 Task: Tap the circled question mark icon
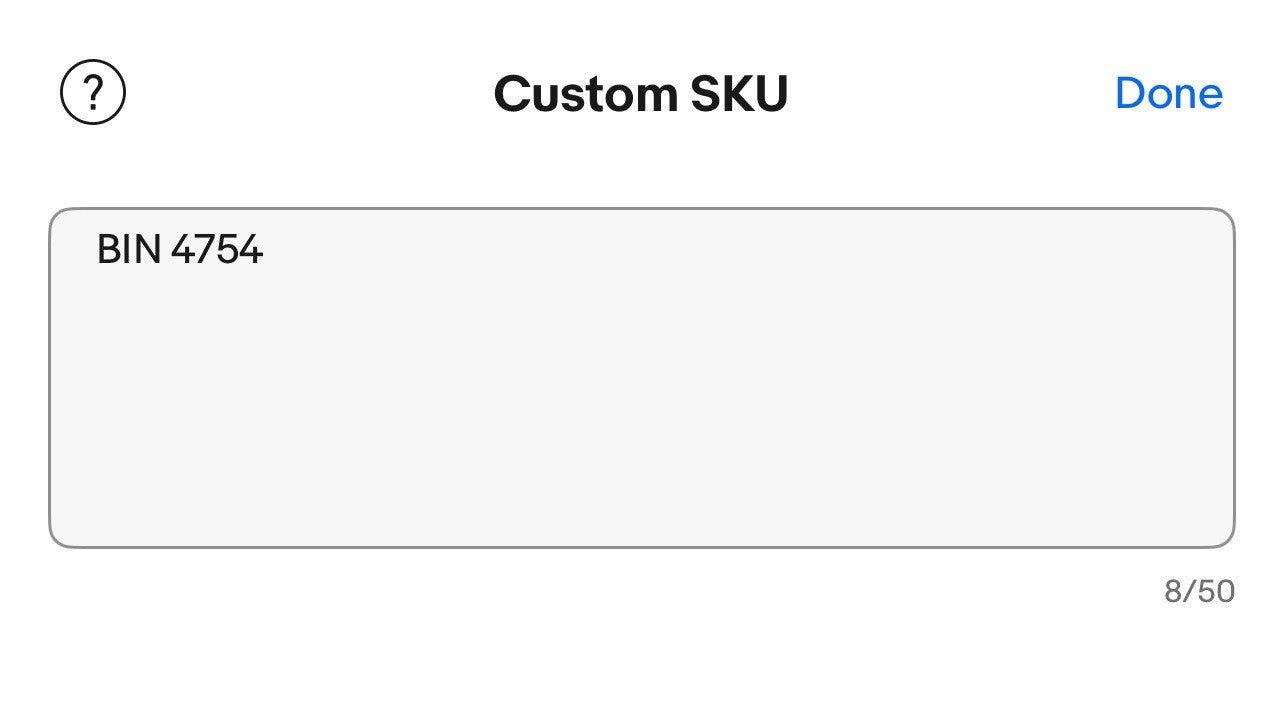point(93,93)
